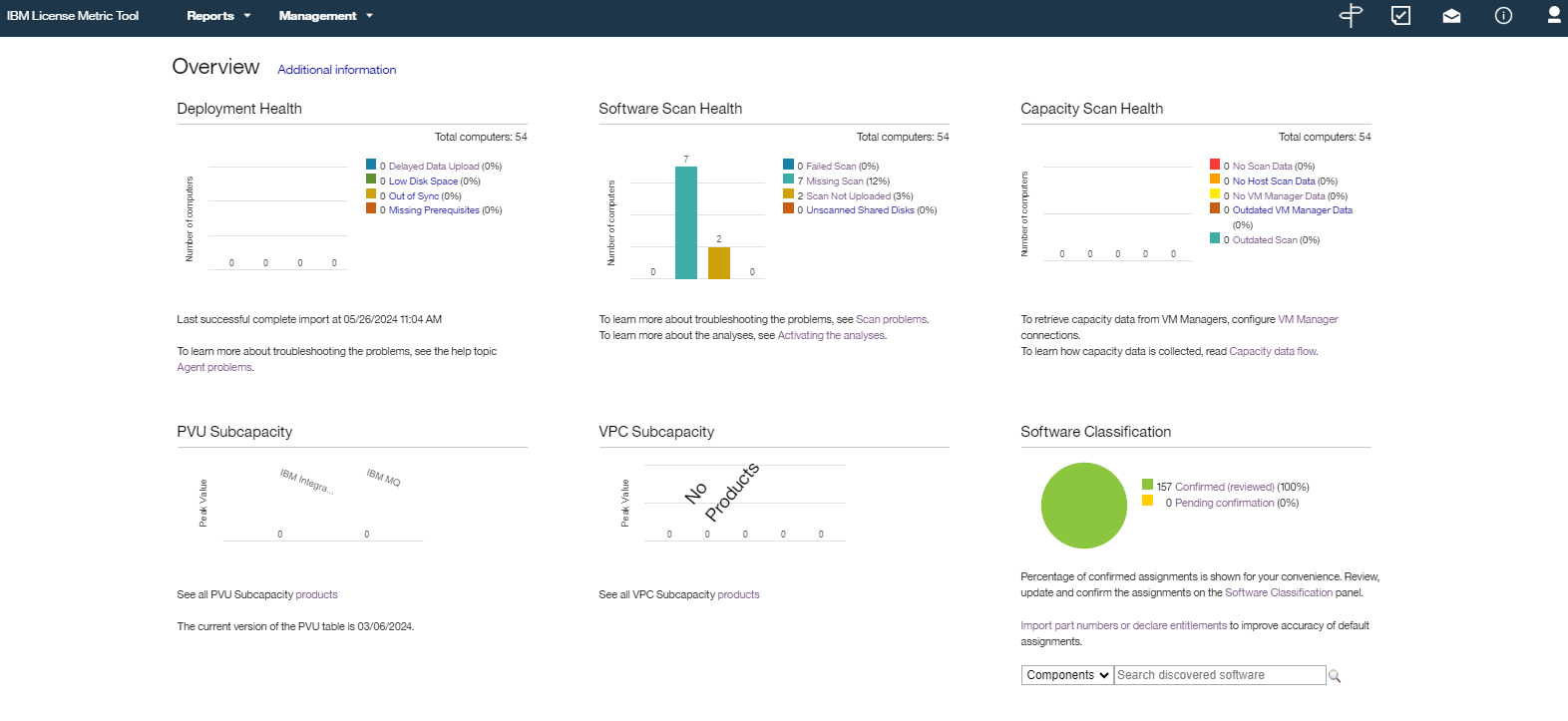This screenshot has width=1568, height=721.
Task: Open Unscanned Shared Disks link
Action: pos(860,210)
